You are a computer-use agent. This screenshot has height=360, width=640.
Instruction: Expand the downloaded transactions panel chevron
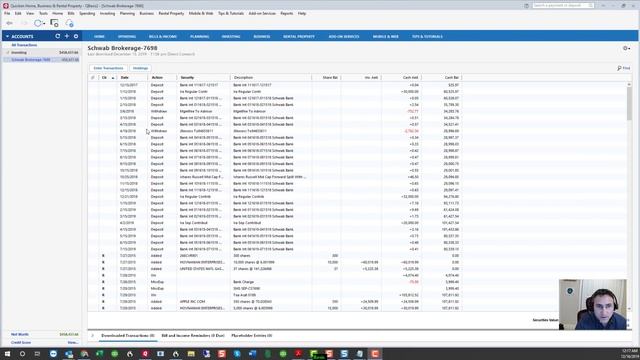[x=93, y=336]
